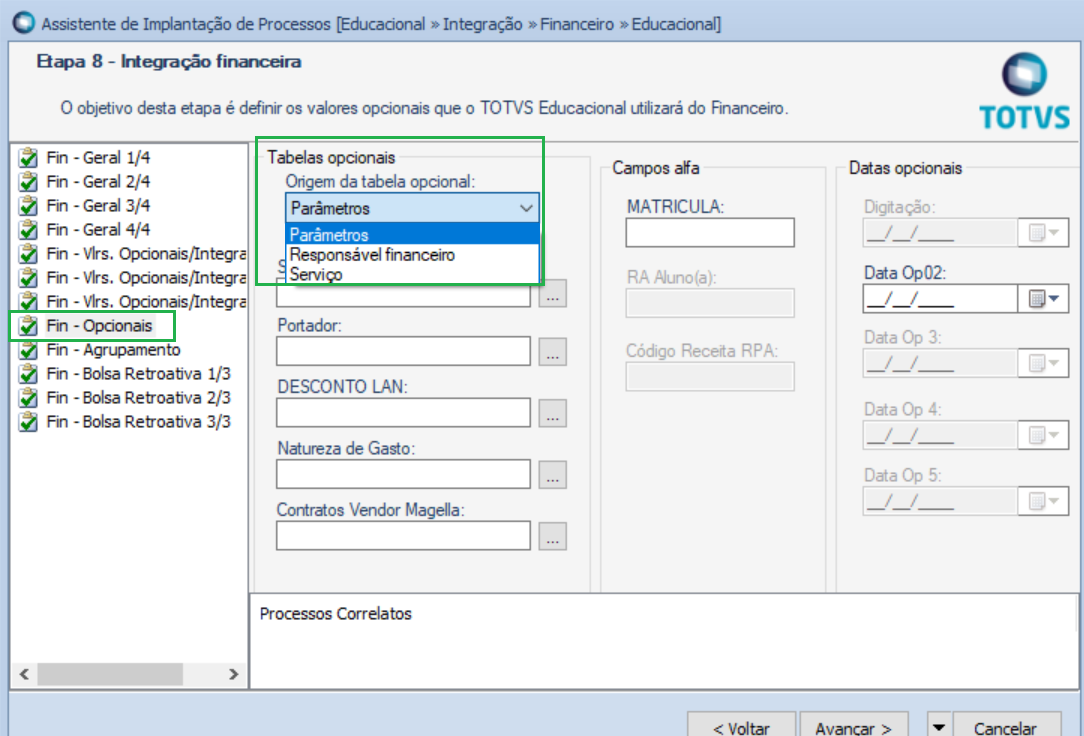The width and height of the screenshot is (1084, 736).
Task: Select Fin - Geral 2/4 step
Action: 98,182
